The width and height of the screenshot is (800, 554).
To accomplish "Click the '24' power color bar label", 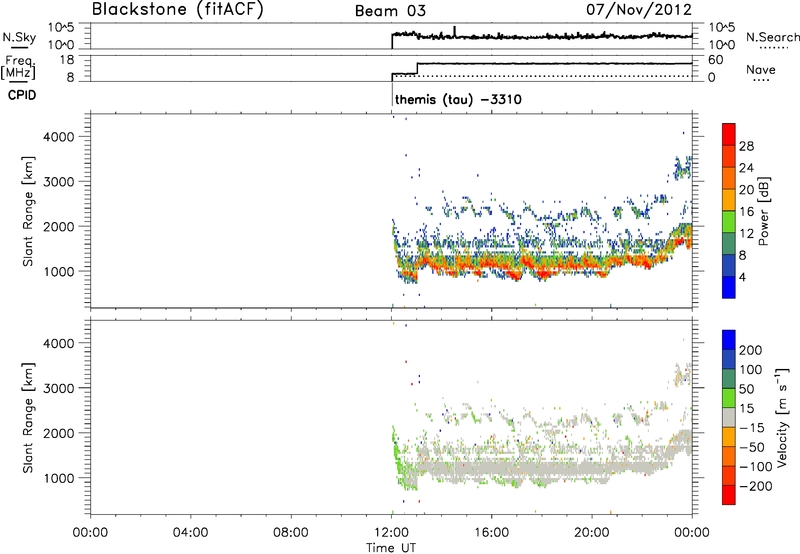I will 746,168.
